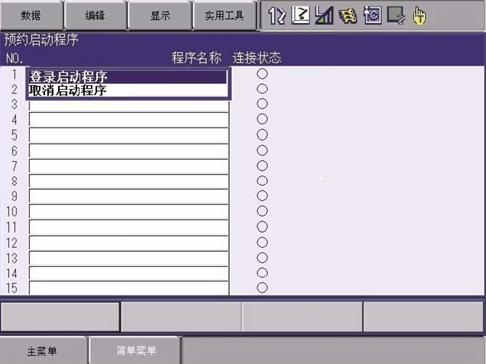The width and height of the screenshot is (486, 364).
Task: Select 登录启动程序 in the popup list
Action: (127, 77)
